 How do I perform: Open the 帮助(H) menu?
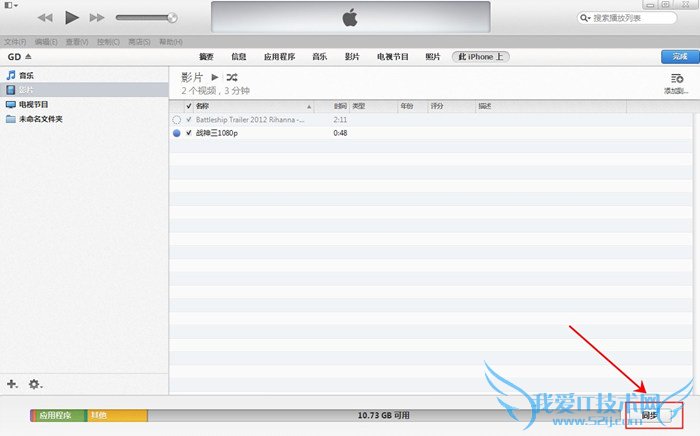[x=171, y=42]
